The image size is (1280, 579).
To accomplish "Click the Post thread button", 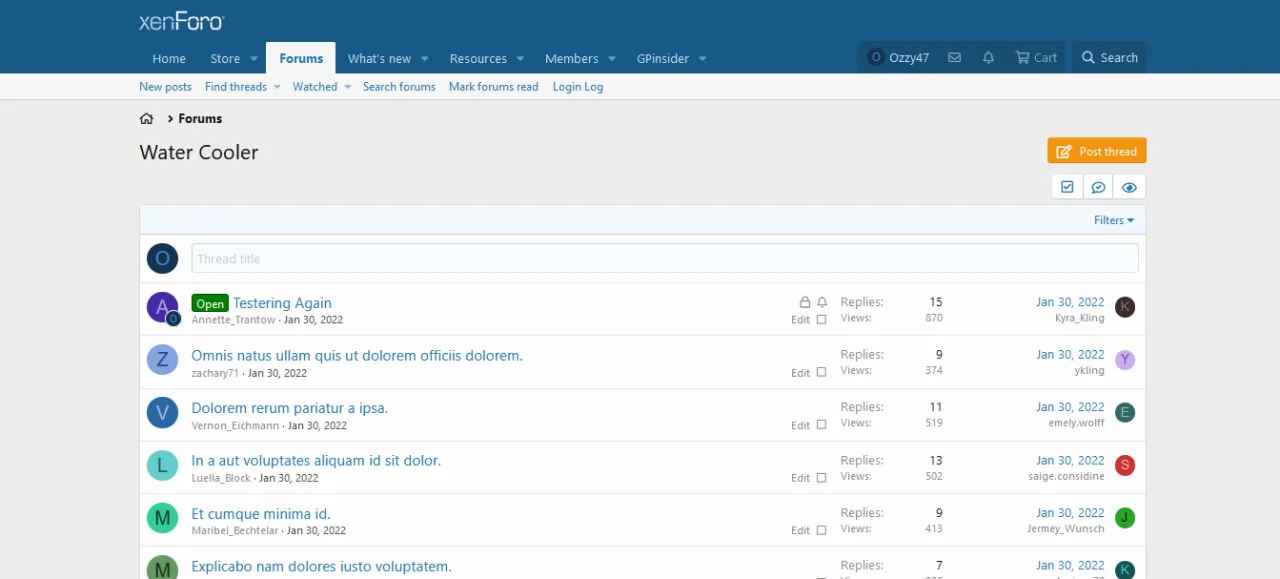I will click(1097, 151).
